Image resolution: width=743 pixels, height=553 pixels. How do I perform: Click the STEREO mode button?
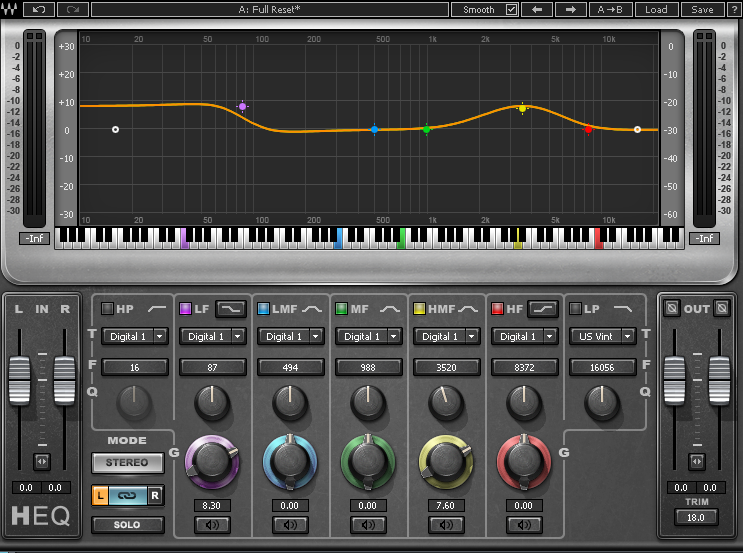[127, 462]
